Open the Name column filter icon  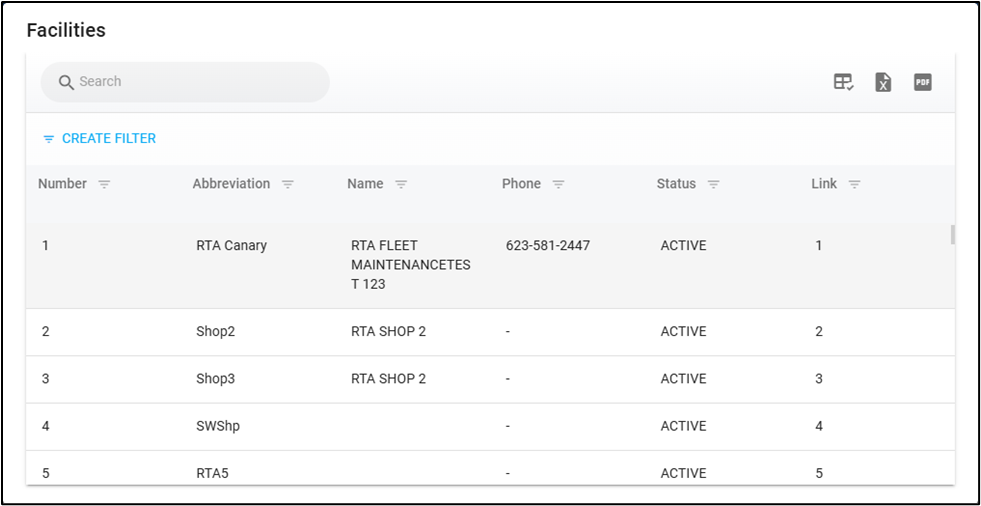(401, 185)
